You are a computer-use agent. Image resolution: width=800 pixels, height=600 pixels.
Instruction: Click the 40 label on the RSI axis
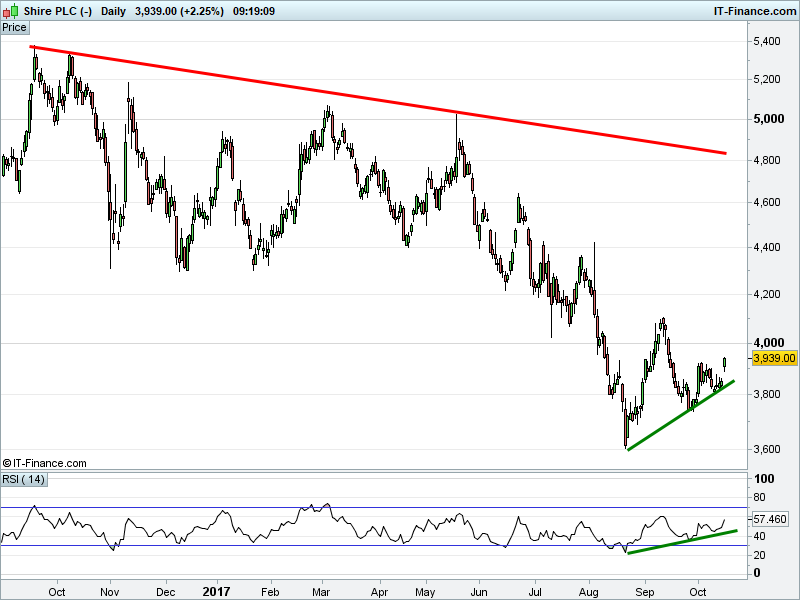point(759,536)
